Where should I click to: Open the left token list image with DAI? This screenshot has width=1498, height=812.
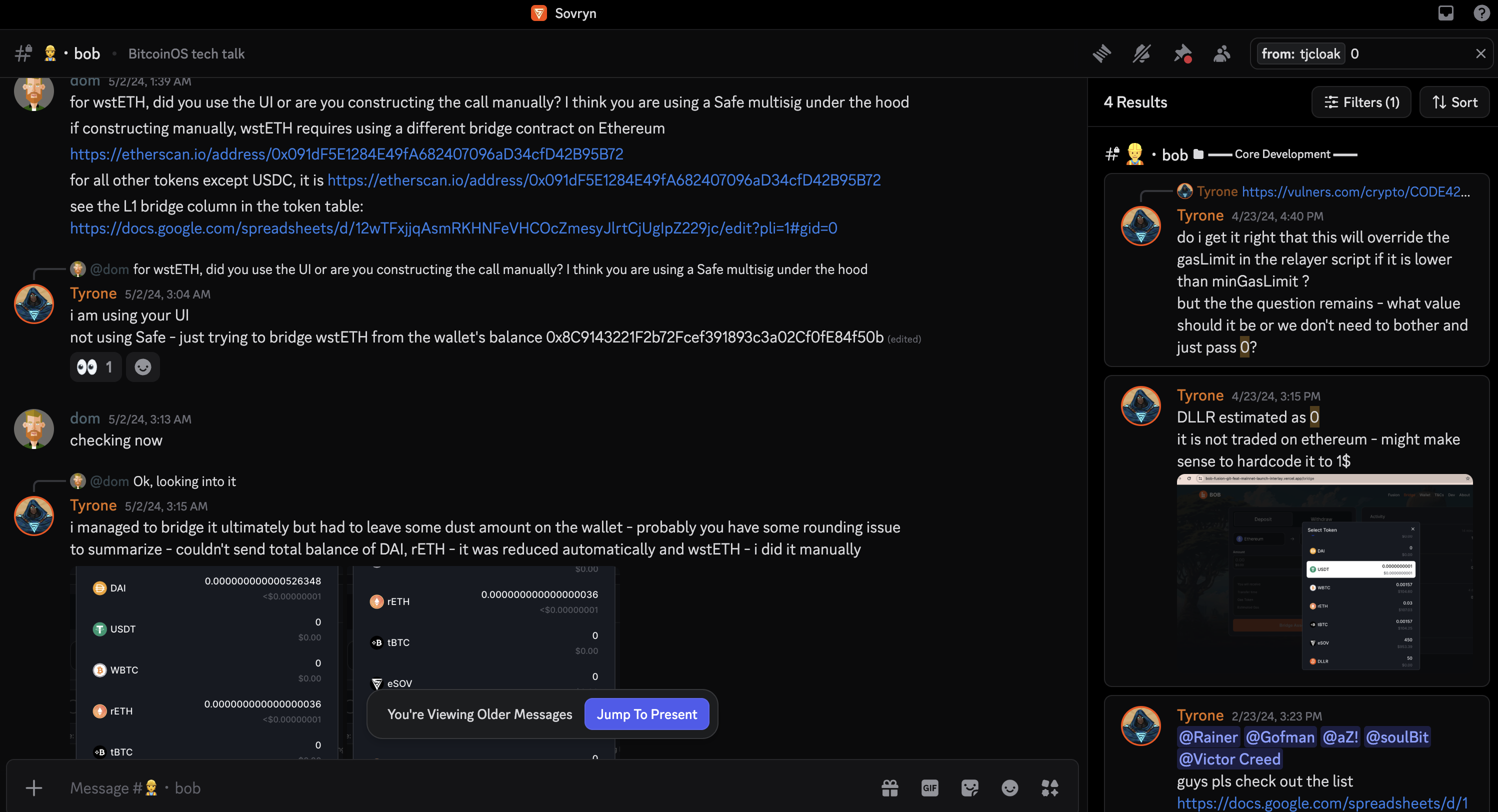click(207, 662)
